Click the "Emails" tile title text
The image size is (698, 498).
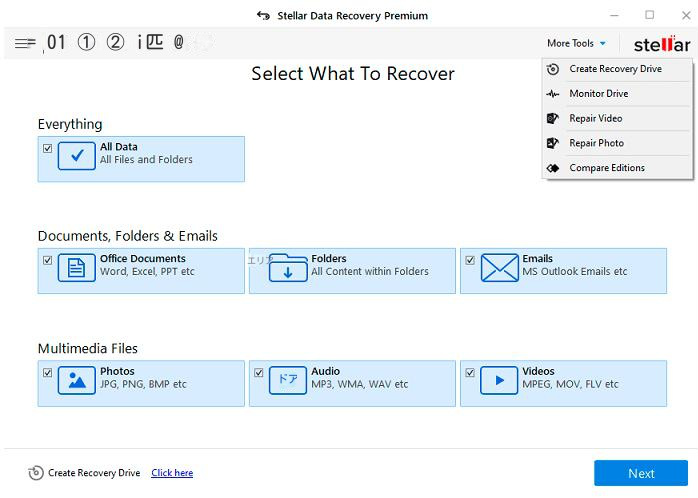tap(537, 259)
